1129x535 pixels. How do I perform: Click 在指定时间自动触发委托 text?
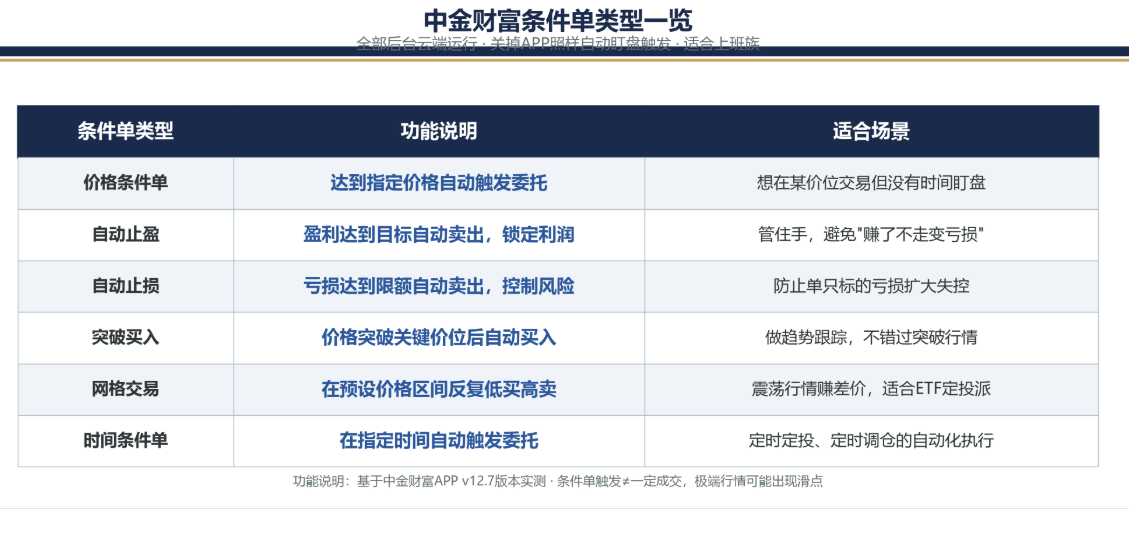(x=438, y=441)
